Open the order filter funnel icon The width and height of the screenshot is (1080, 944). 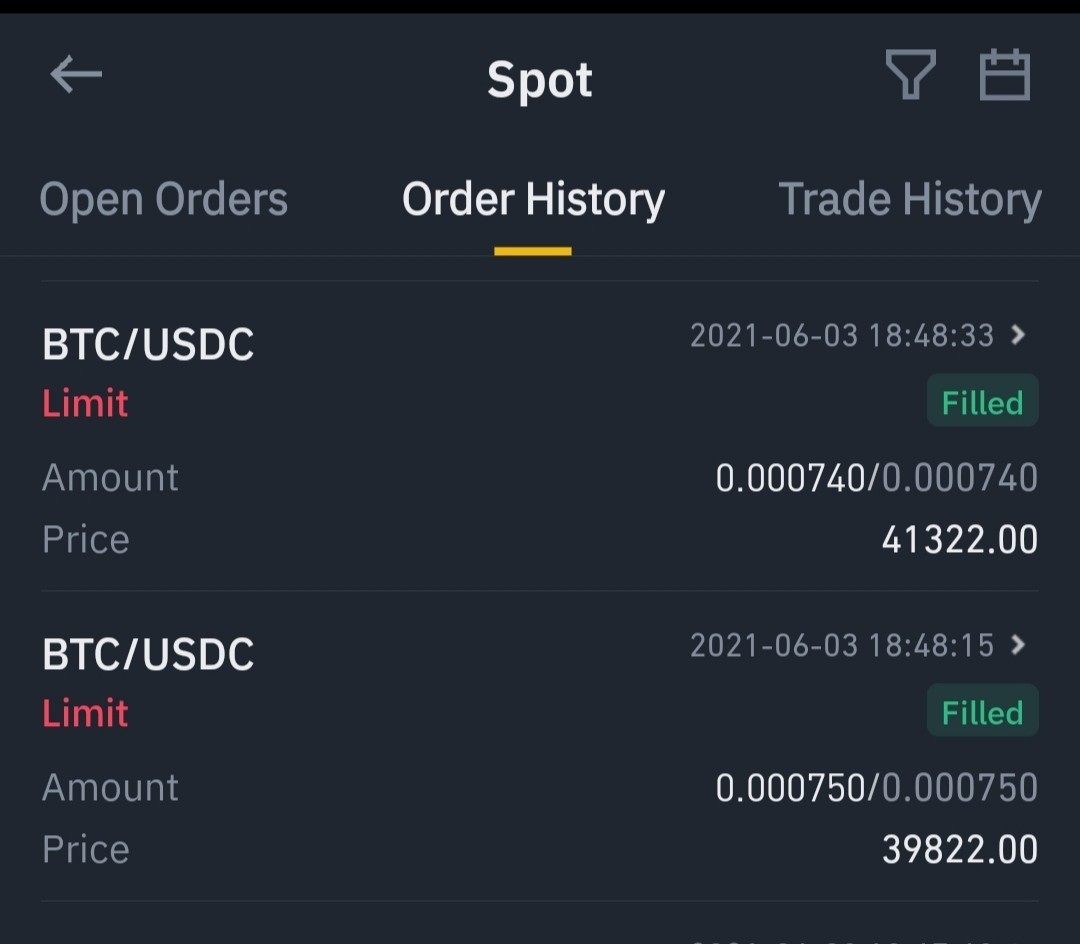[x=910, y=74]
